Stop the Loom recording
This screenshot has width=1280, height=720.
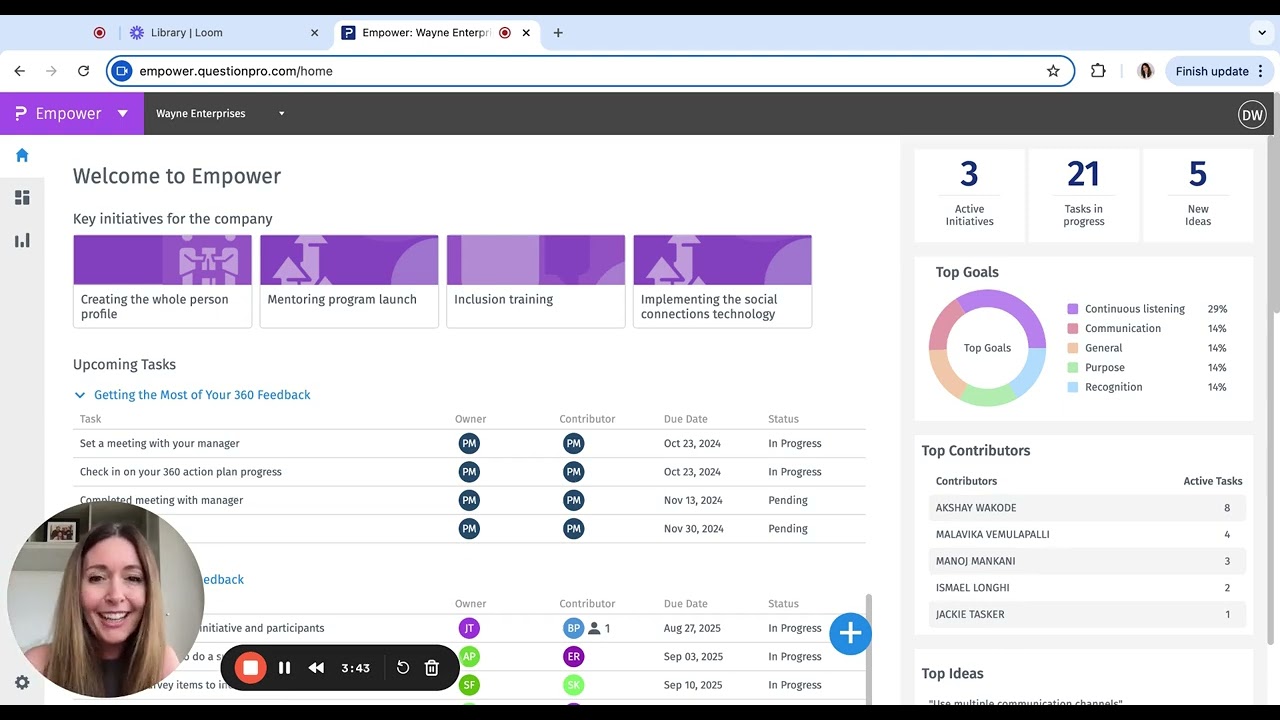(251, 668)
